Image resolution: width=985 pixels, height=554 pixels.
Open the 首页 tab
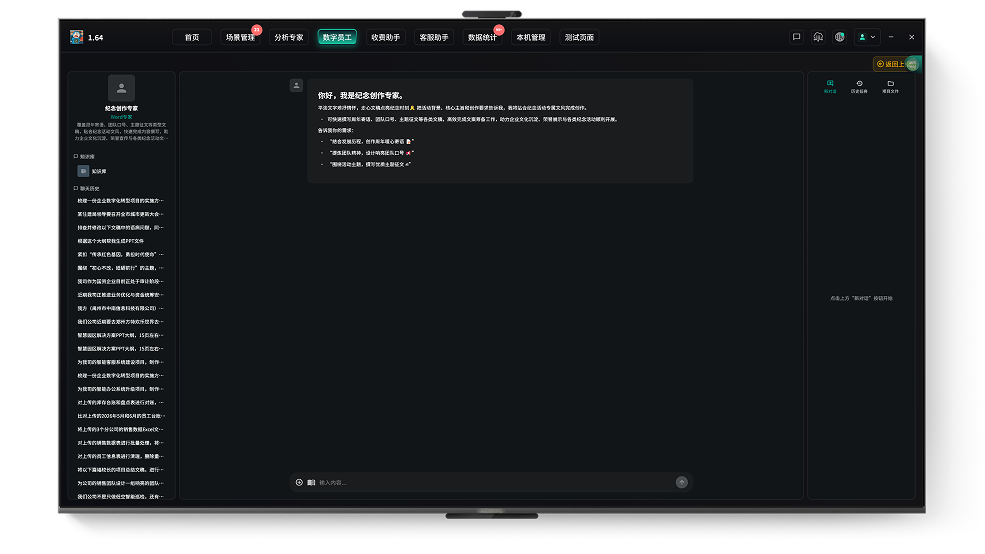pyautogui.click(x=192, y=38)
